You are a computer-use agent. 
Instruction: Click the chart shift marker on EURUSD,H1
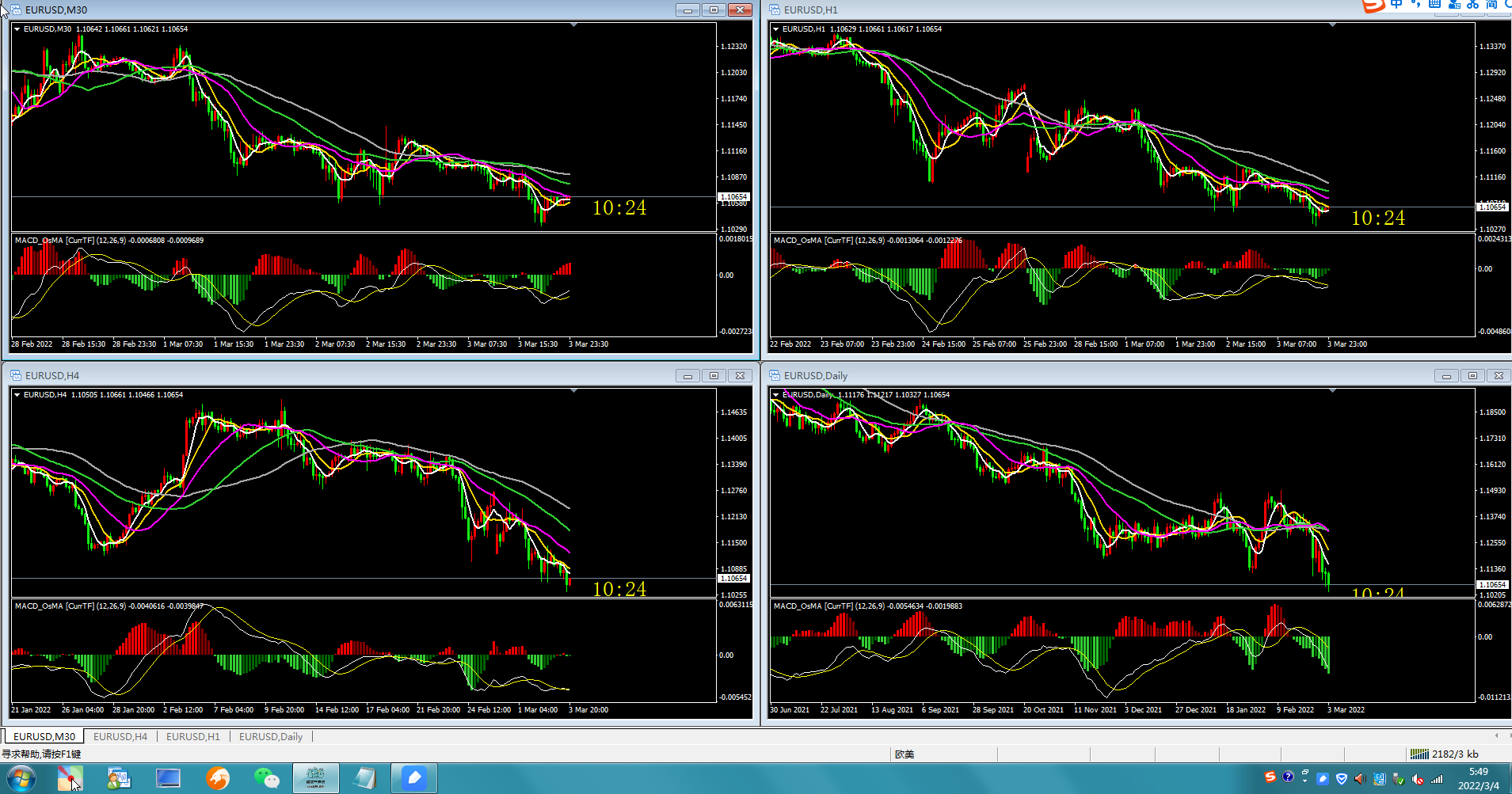tap(1332, 25)
